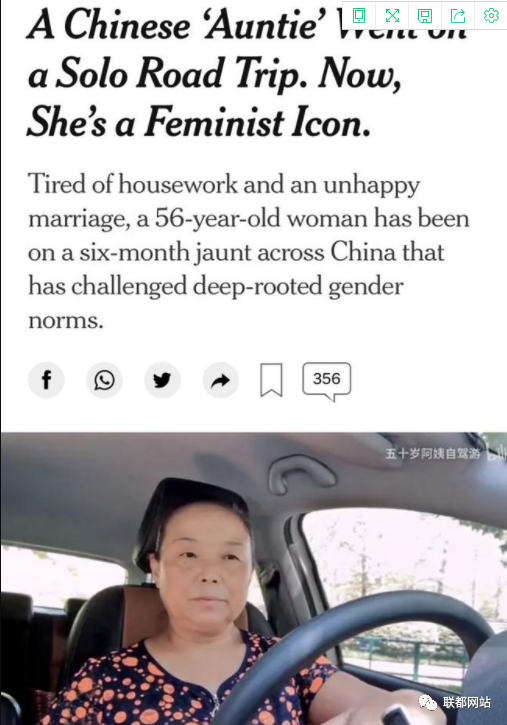Viewport: 507px width, 725px height.
Task: Click the article summary paragraph
Action: 249,252
